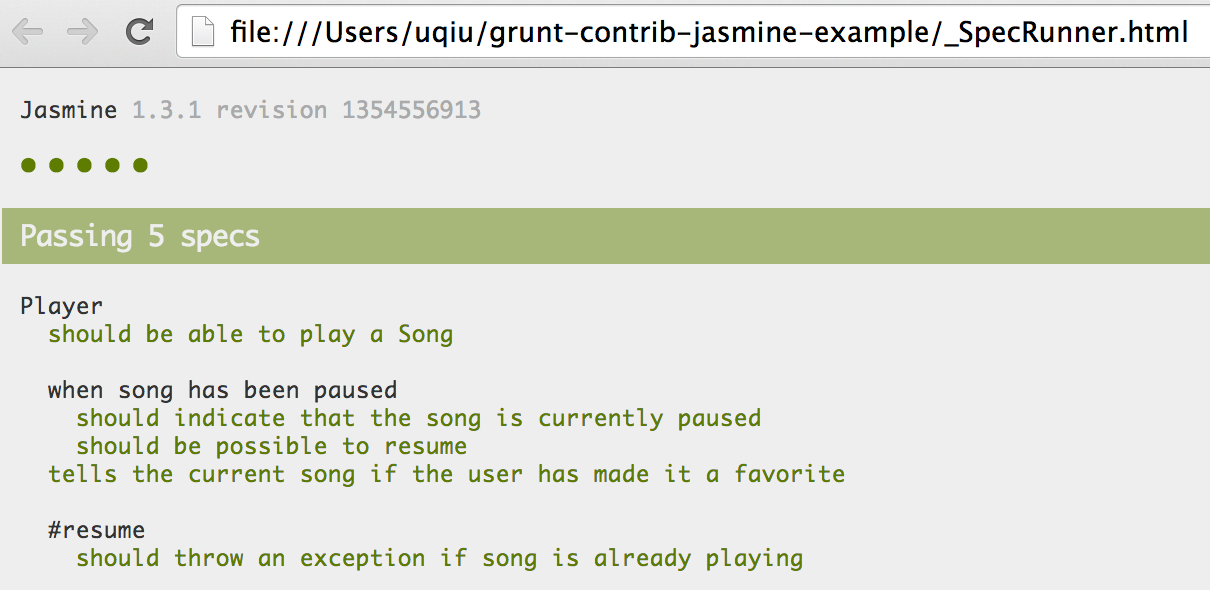Click the second green spec result dot

[x=56, y=165]
